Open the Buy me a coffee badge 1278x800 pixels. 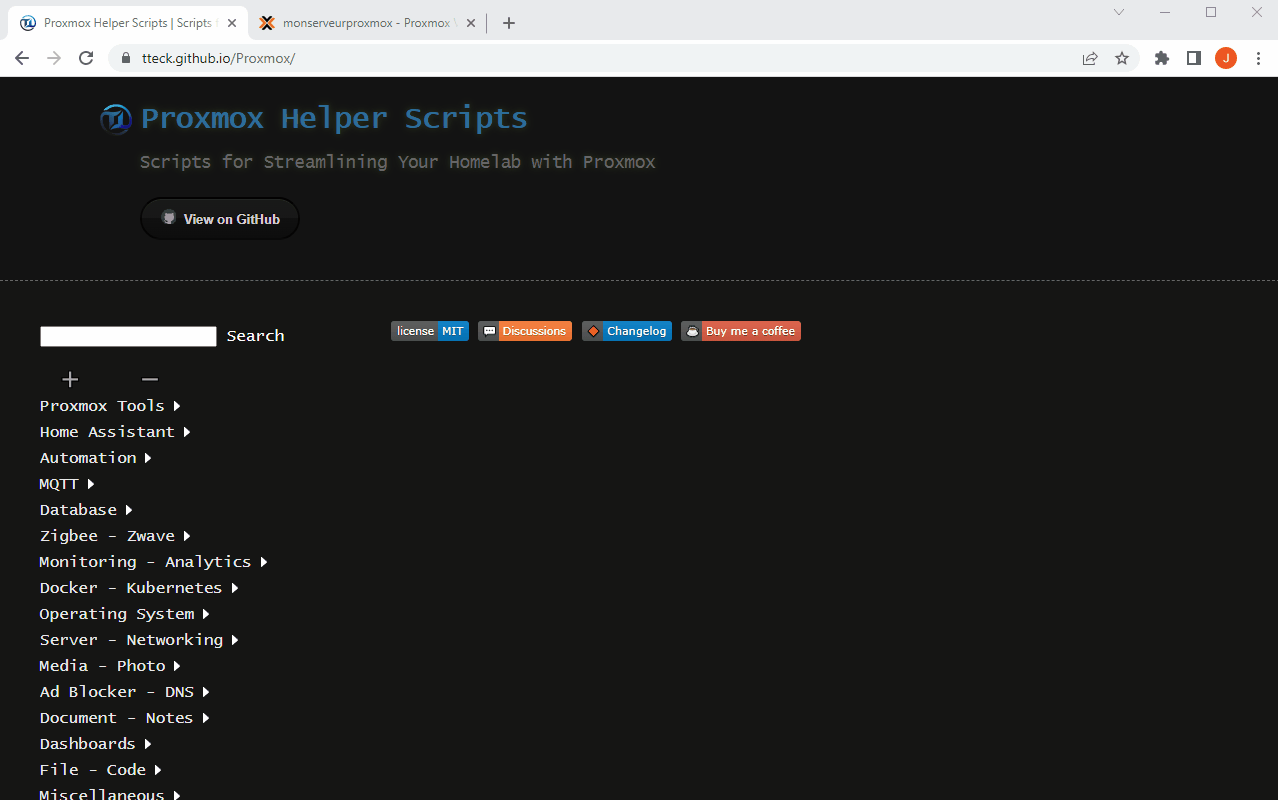(x=741, y=331)
